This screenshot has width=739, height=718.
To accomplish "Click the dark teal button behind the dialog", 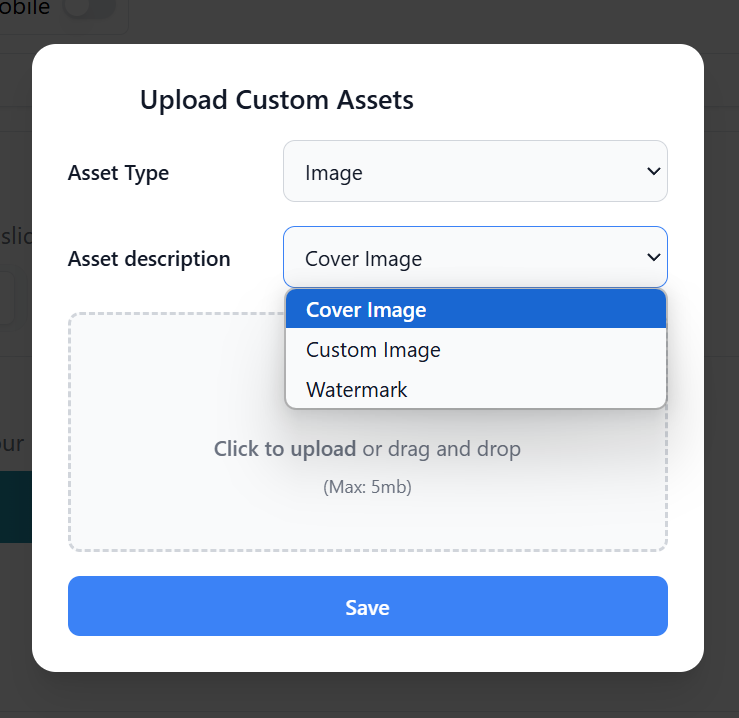I will tap(16, 507).
